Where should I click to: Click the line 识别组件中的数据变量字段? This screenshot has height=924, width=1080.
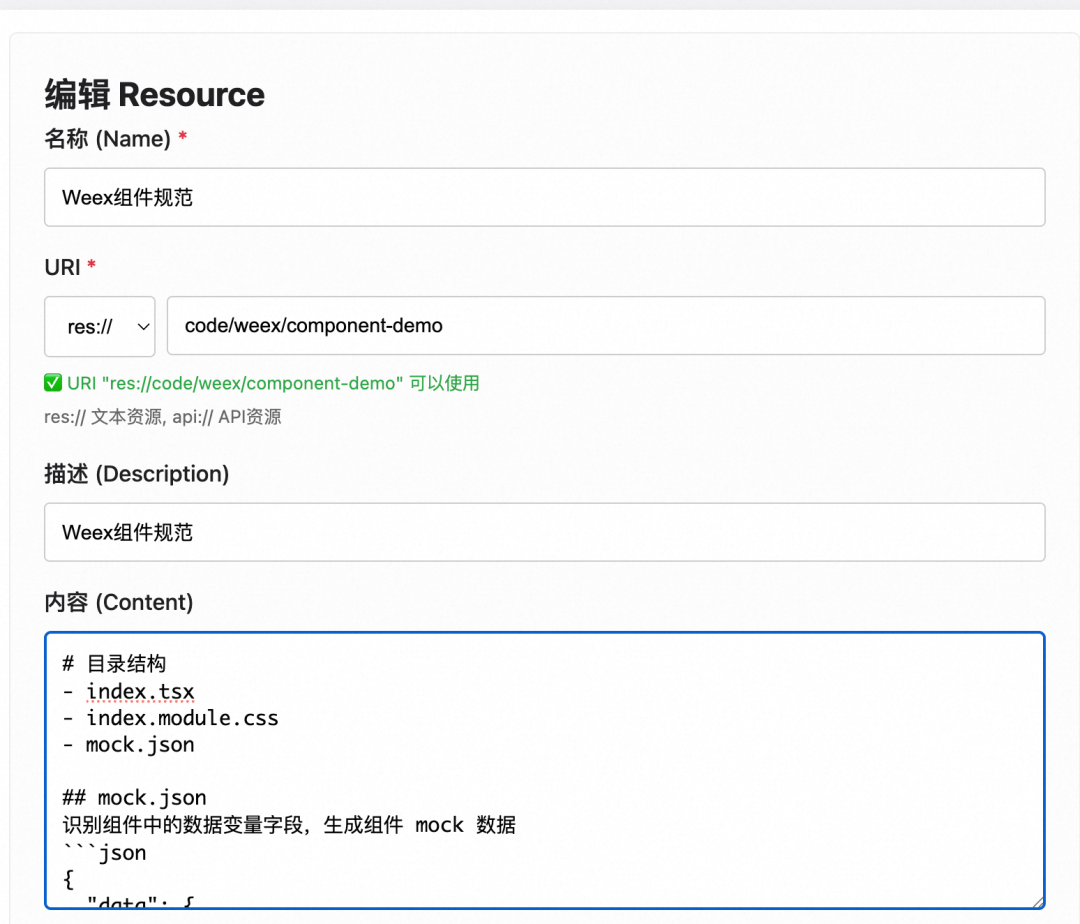pyautogui.click(x=289, y=824)
